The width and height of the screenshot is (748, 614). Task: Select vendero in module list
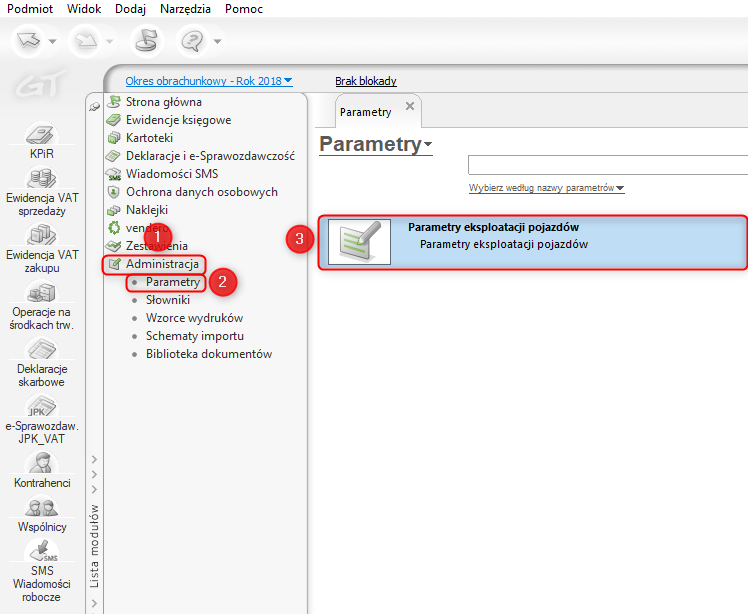147,228
